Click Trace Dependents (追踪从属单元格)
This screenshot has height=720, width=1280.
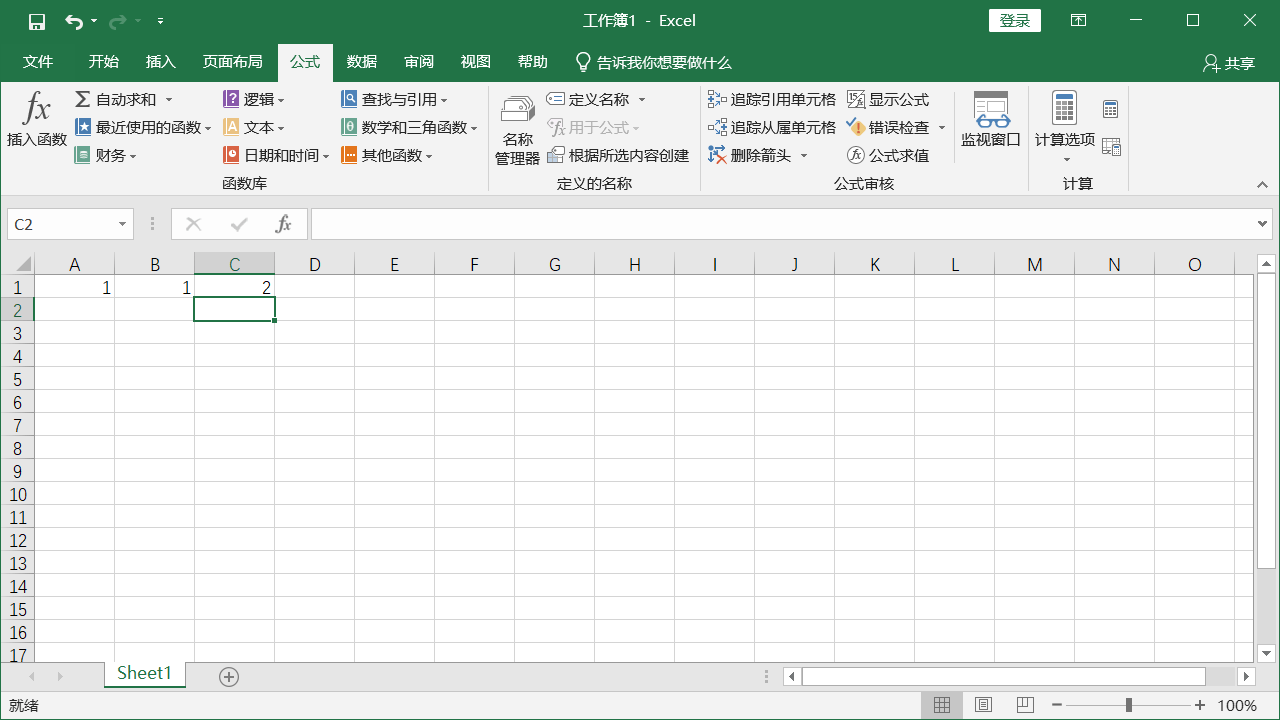(772, 128)
